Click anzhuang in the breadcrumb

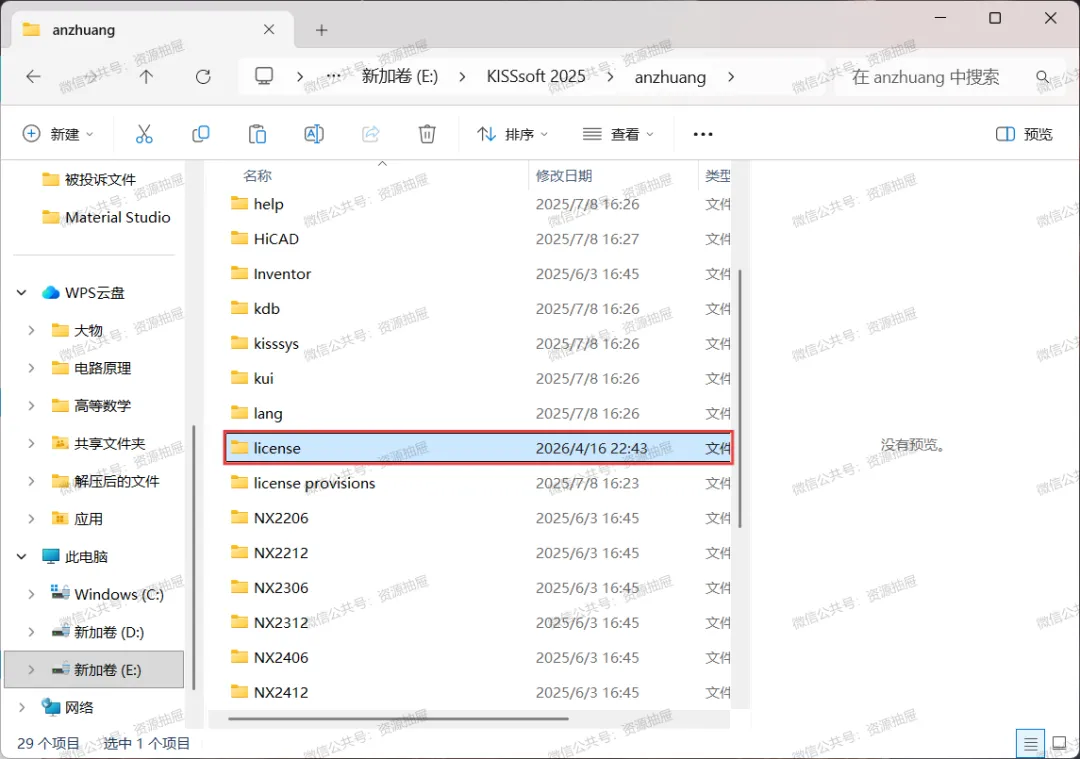tap(670, 76)
